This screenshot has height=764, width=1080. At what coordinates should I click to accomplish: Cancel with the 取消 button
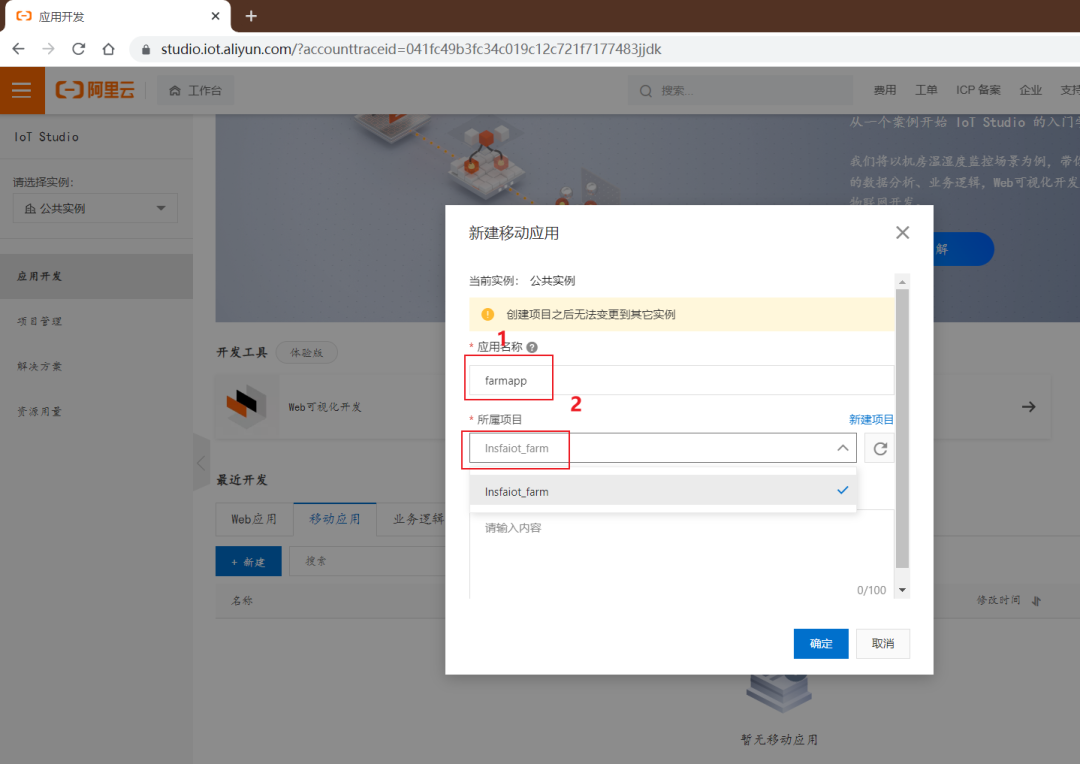click(x=882, y=643)
